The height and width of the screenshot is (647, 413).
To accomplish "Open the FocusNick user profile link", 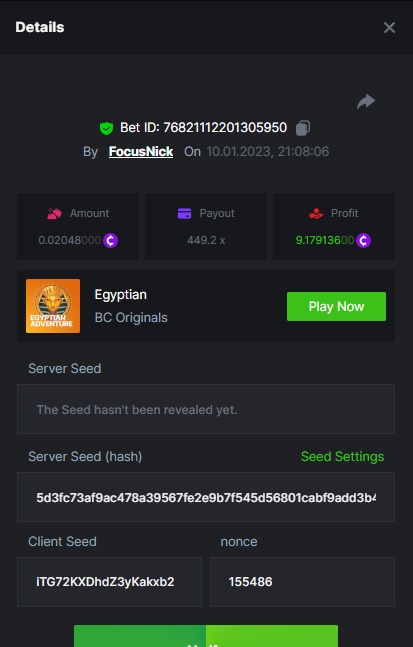I will coord(141,151).
